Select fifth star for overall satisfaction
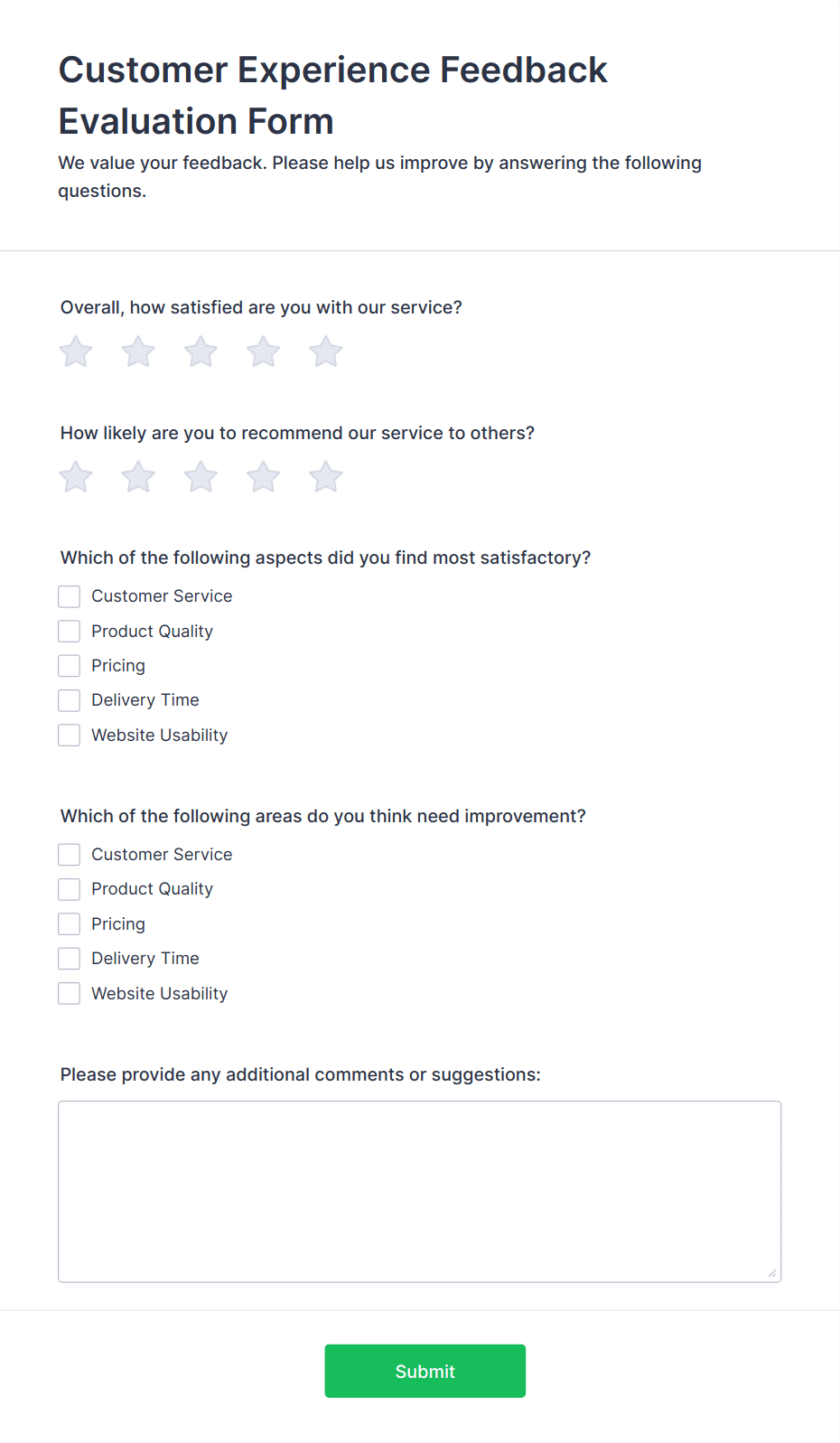 pos(326,351)
